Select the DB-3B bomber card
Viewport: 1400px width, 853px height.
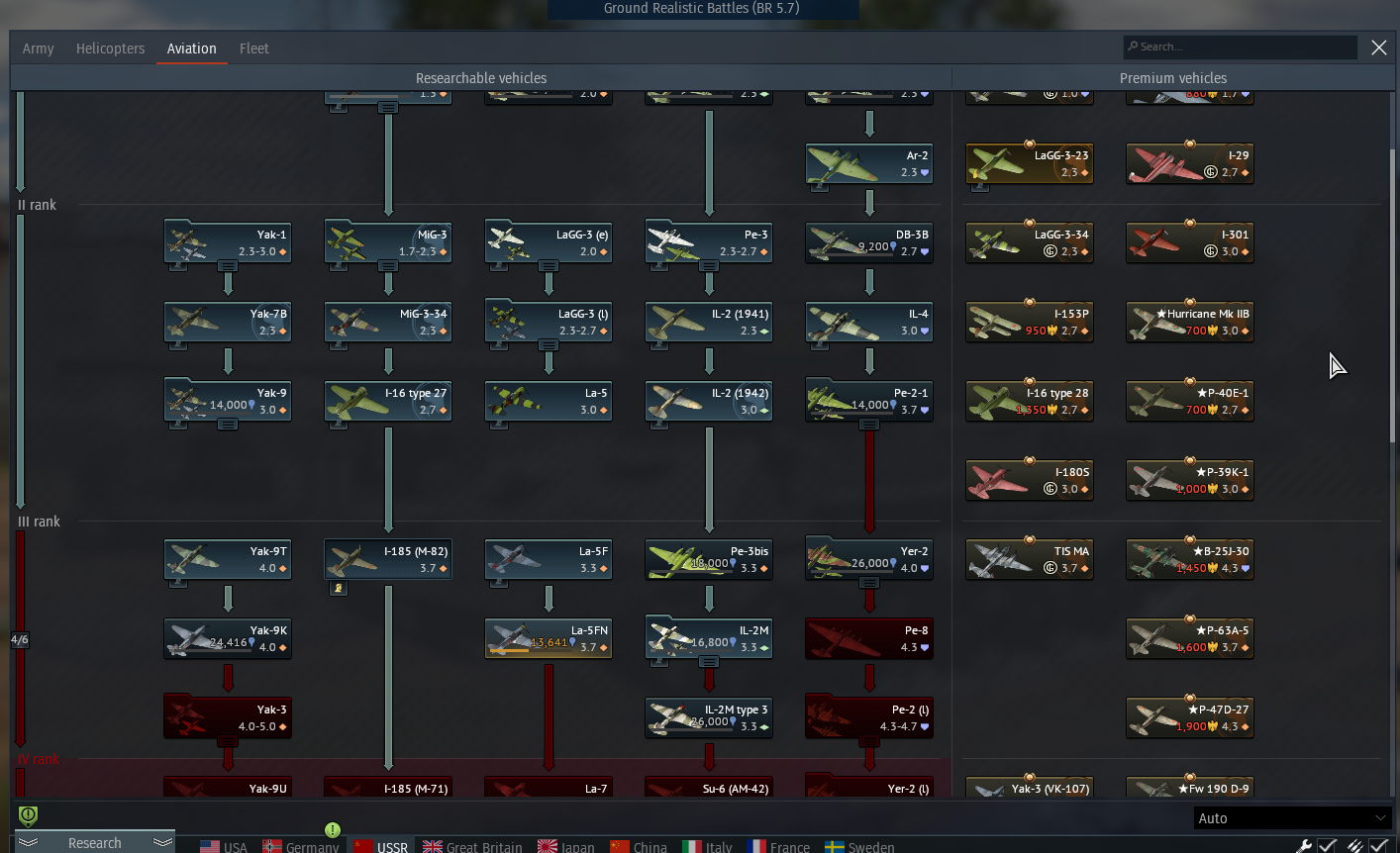869,242
